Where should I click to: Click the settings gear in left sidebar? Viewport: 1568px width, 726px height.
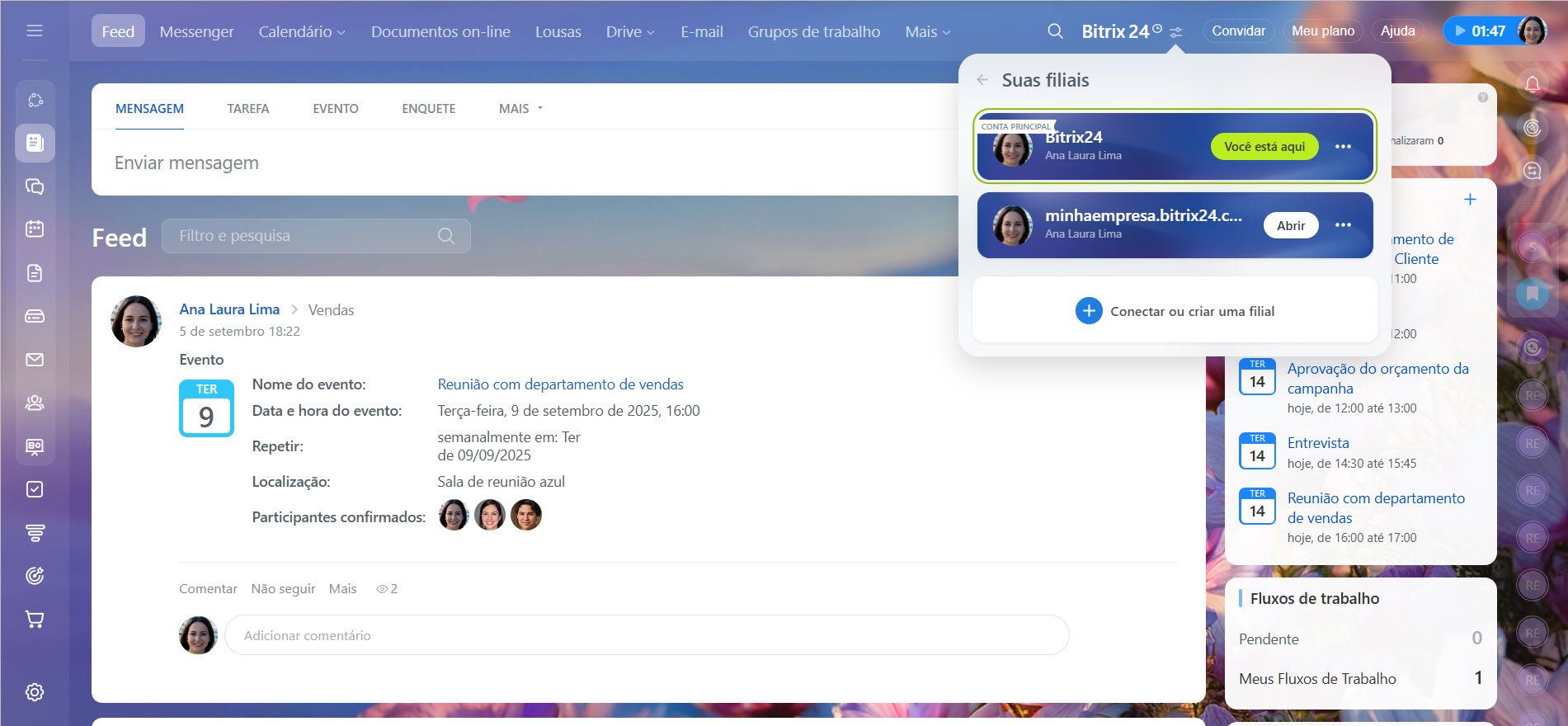[35, 692]
